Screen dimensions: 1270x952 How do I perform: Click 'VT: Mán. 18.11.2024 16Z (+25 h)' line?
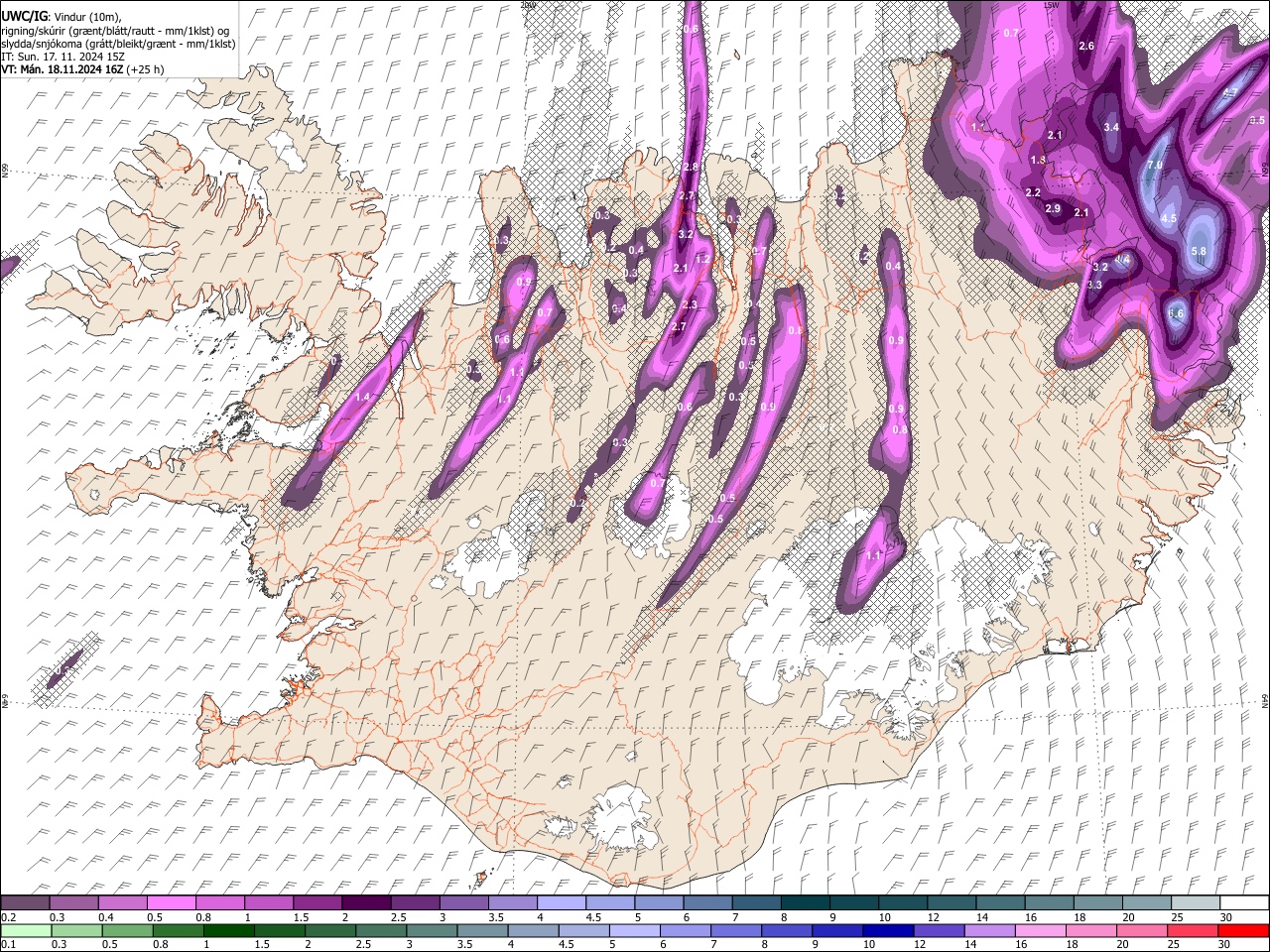[x=82, y=69]
